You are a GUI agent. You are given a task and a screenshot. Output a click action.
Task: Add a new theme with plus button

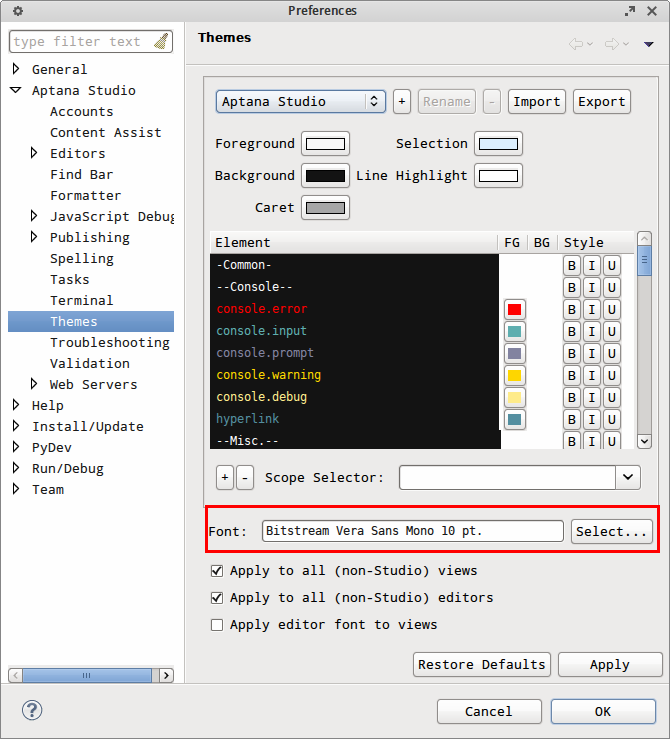click(x=402, y=101)
